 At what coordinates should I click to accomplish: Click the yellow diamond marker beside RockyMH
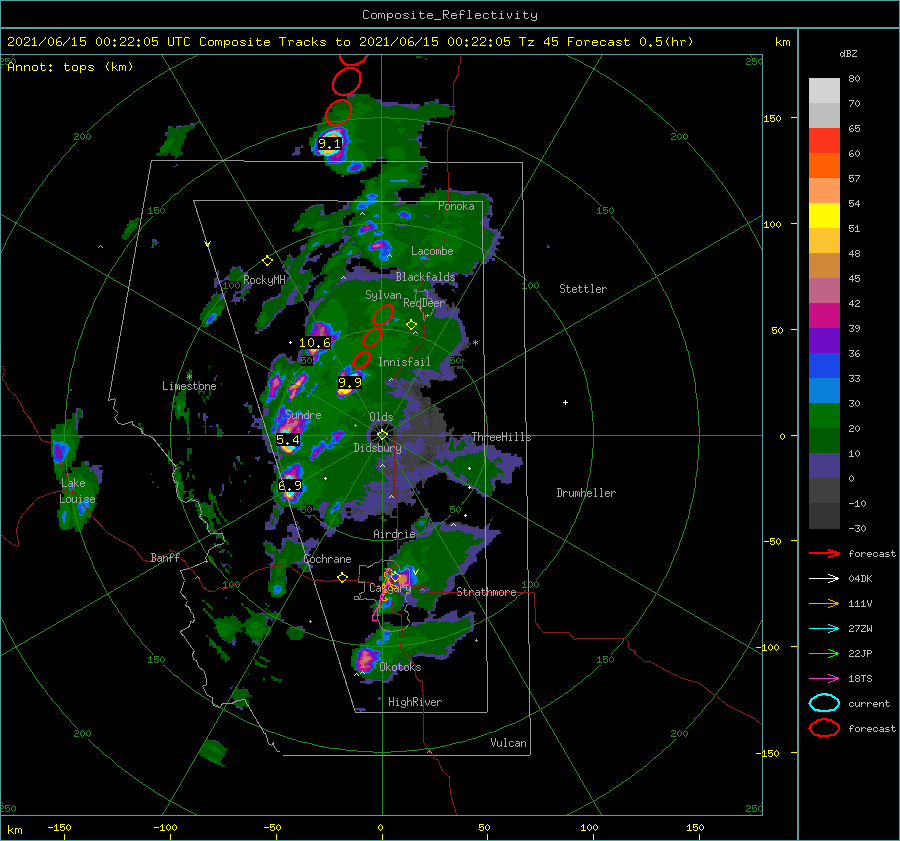[267, 261]
